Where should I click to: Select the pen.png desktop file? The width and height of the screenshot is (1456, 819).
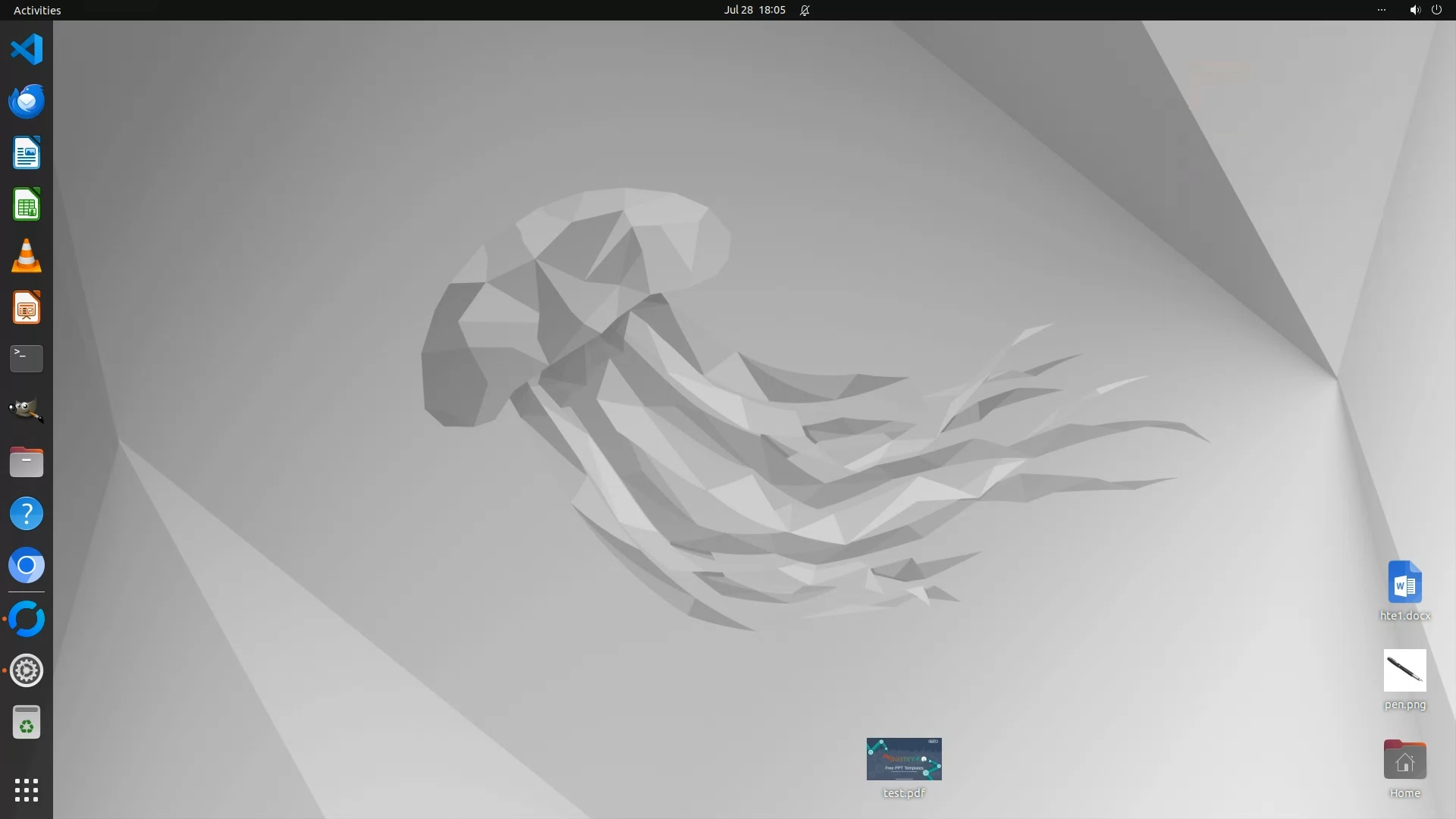tap(1404, 671)
